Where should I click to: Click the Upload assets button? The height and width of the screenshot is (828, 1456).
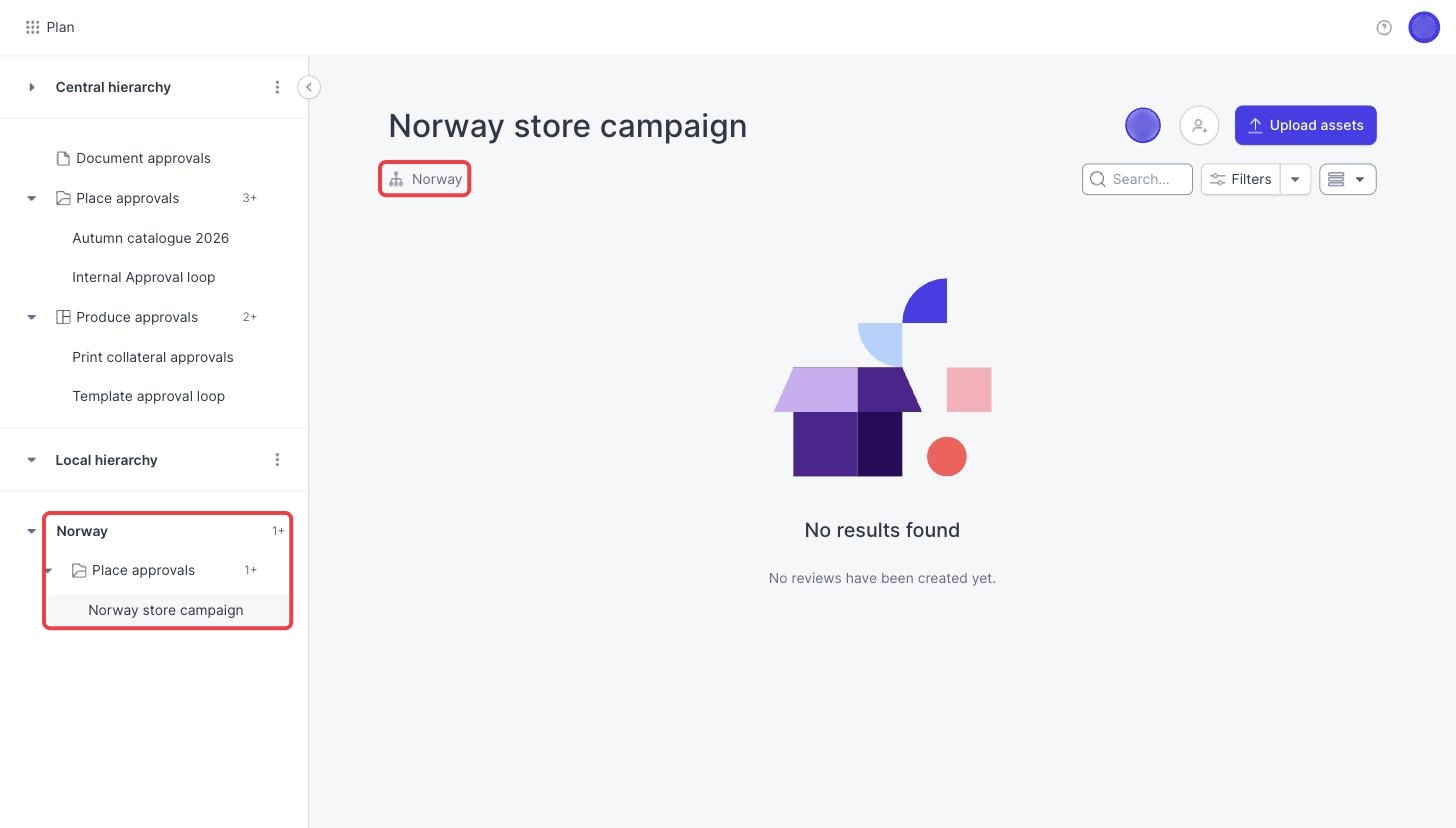click(1306, 125)
